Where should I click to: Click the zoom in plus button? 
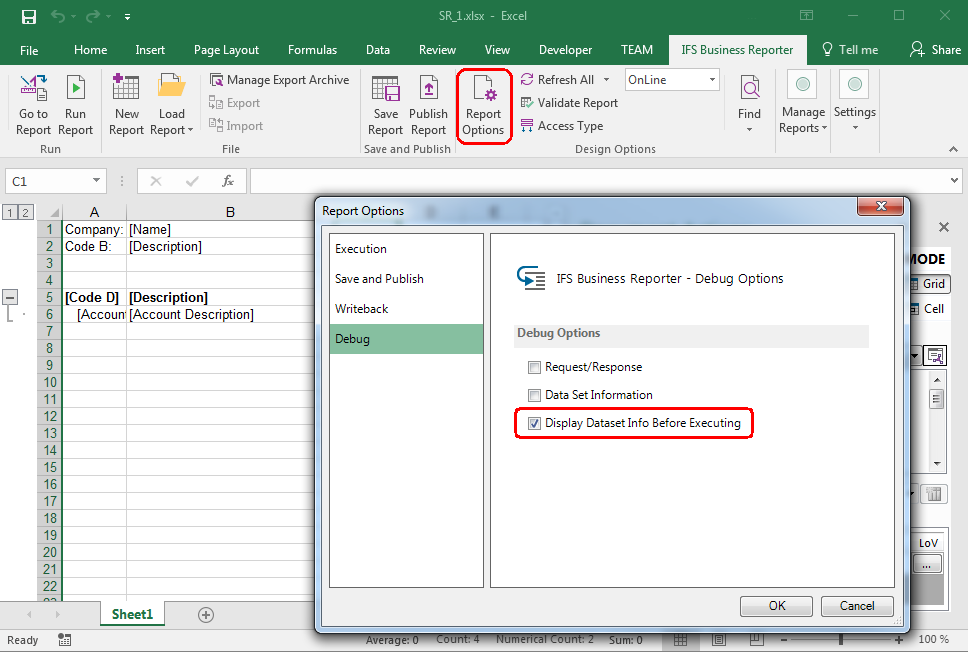tap(899, 640)
